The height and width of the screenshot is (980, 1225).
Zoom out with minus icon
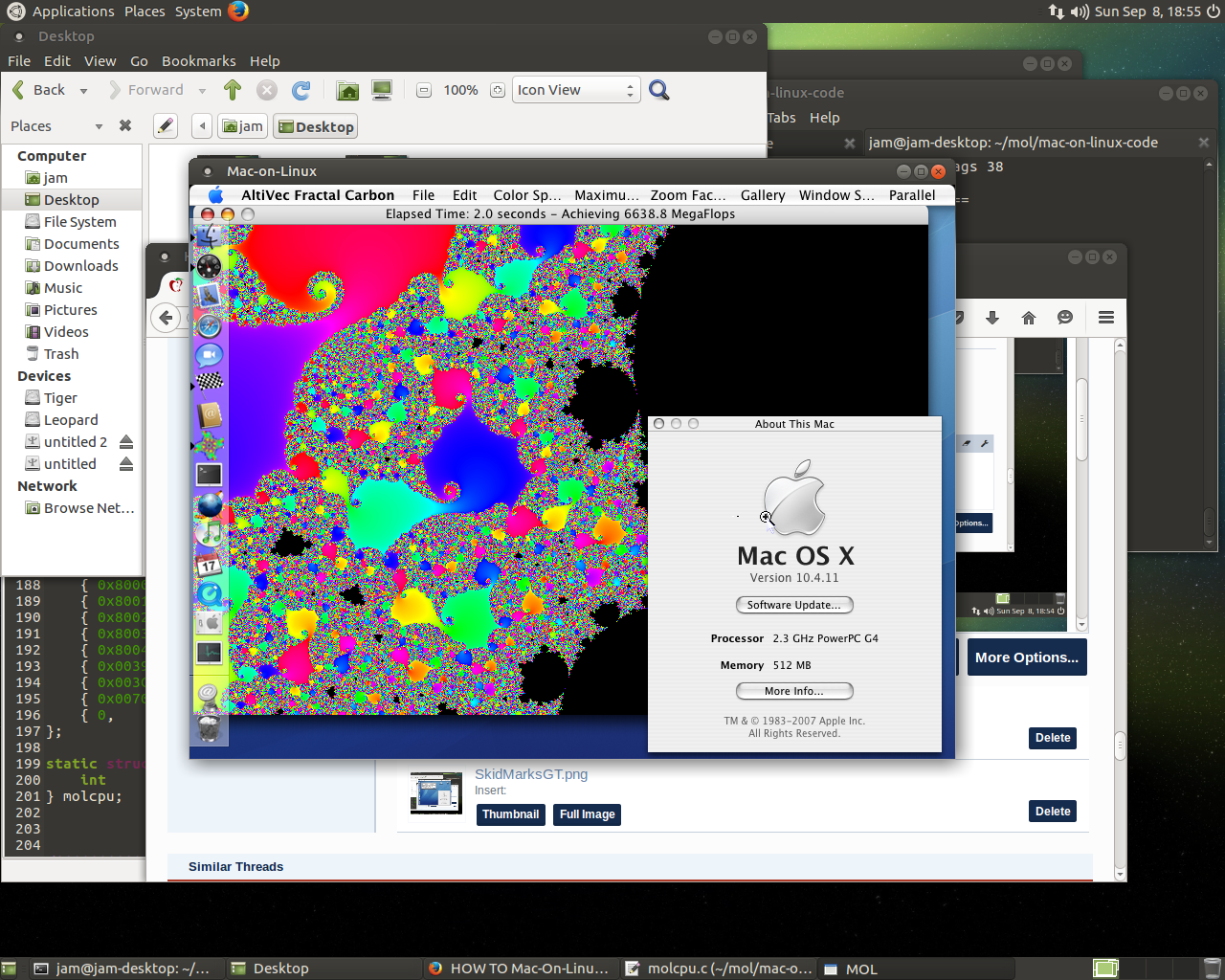pos(424,90)
